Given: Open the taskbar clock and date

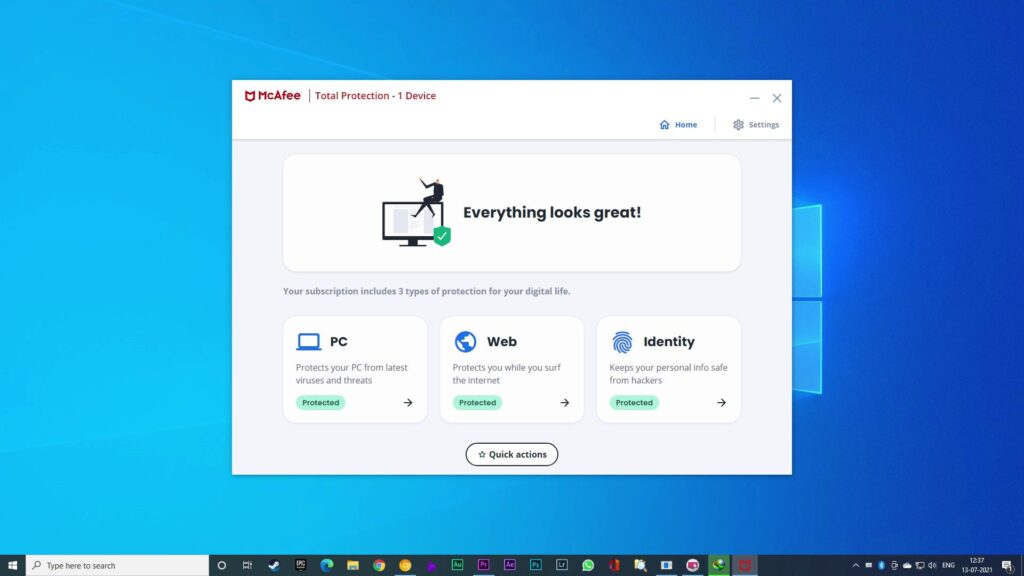Looking at the screenshot, I should click(976, 566).
